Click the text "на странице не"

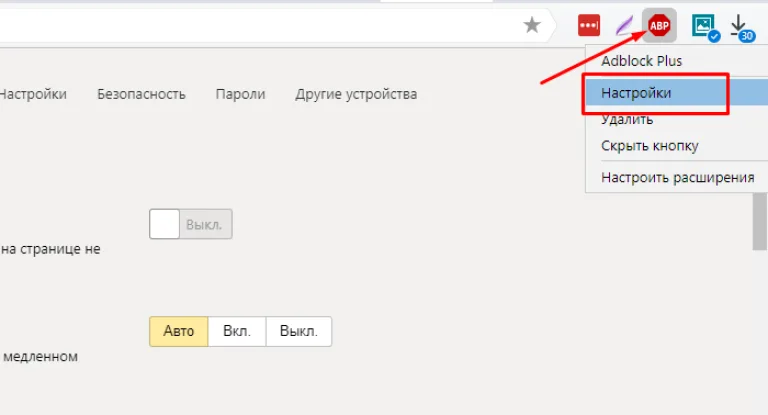[x=50, y=249]
